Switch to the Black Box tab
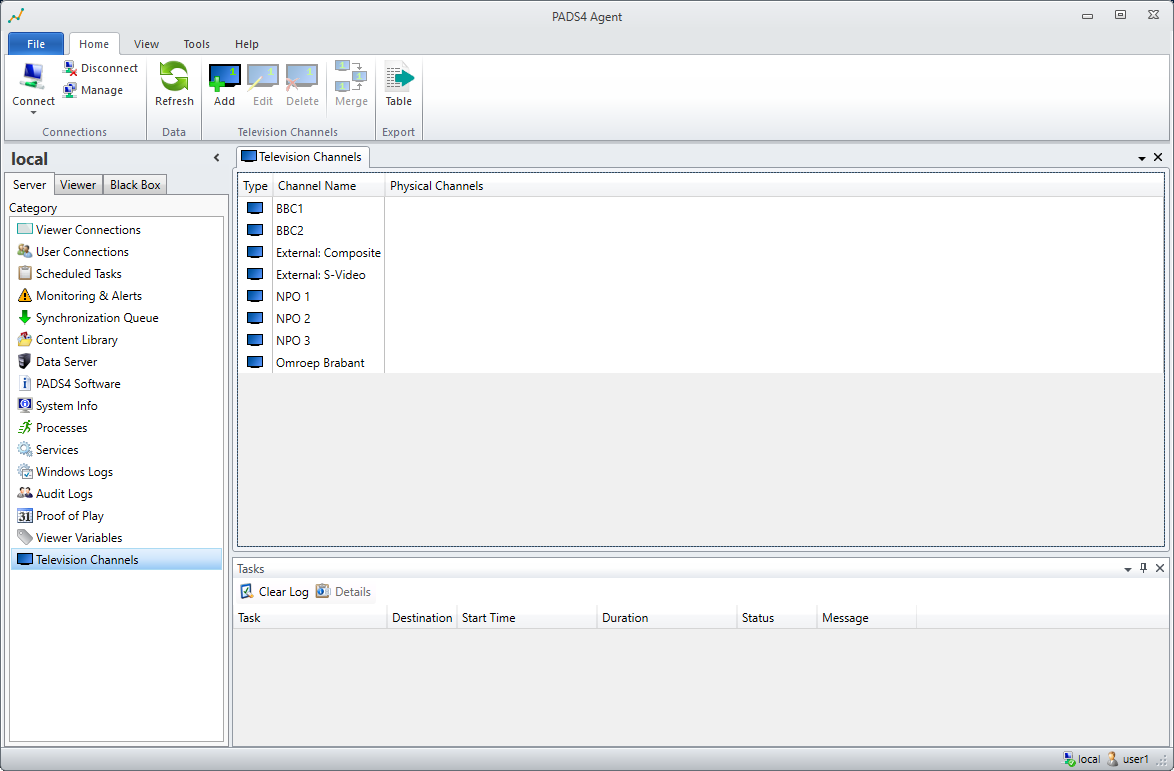Viewport: 1174px width, 771px height. [135, 185]
